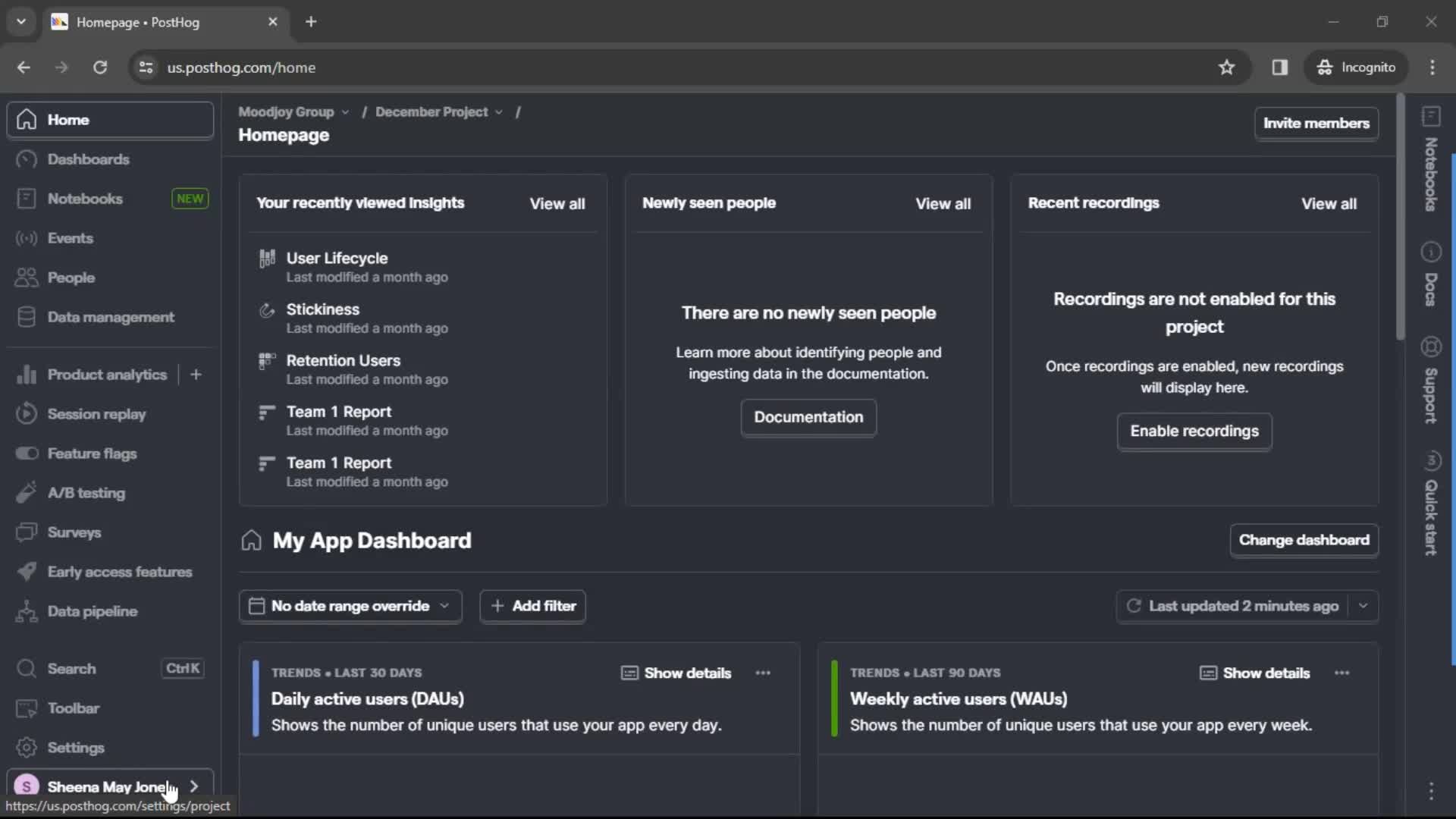Go to the Home sidebar item
The image size is (1456, 819).
(110, 120)
